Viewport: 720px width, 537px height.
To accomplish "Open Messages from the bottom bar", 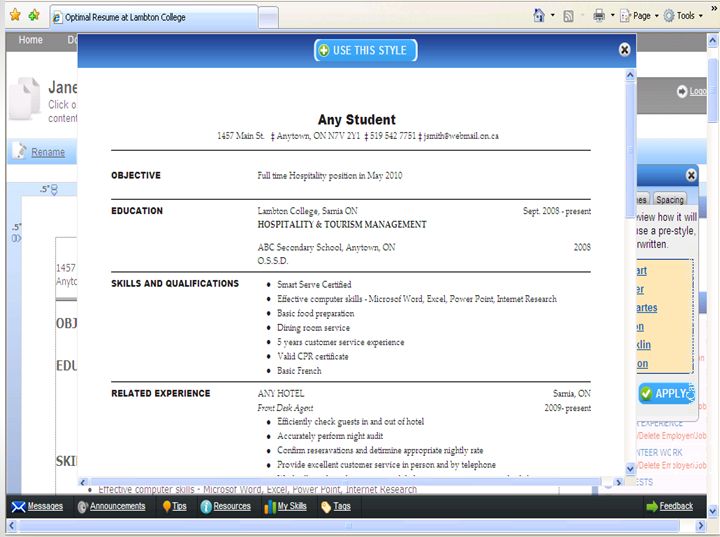I will pyautogui.click(x=45, y=506).
